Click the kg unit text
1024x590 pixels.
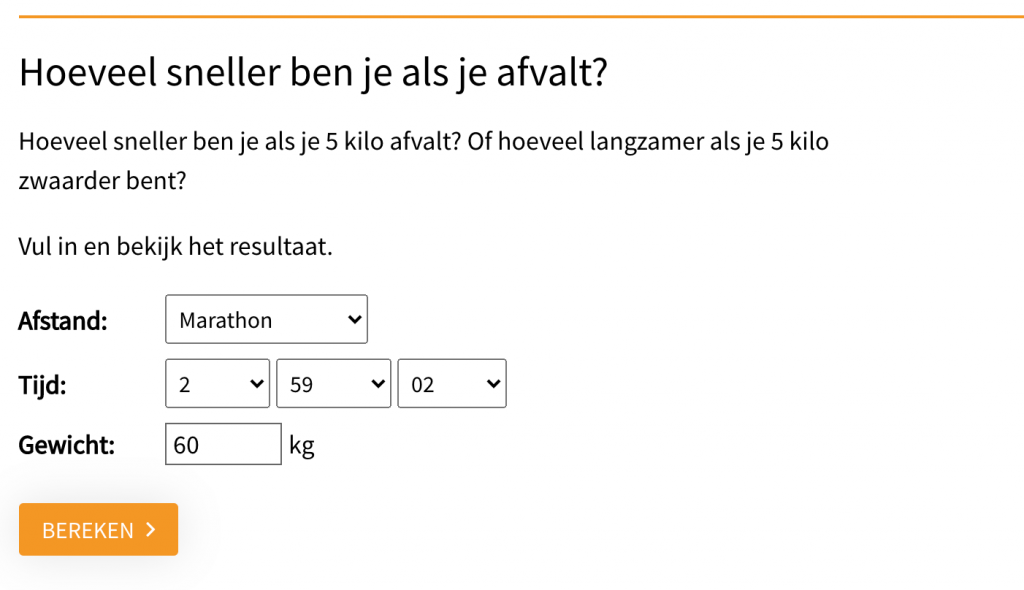click(x=302, y=446)
